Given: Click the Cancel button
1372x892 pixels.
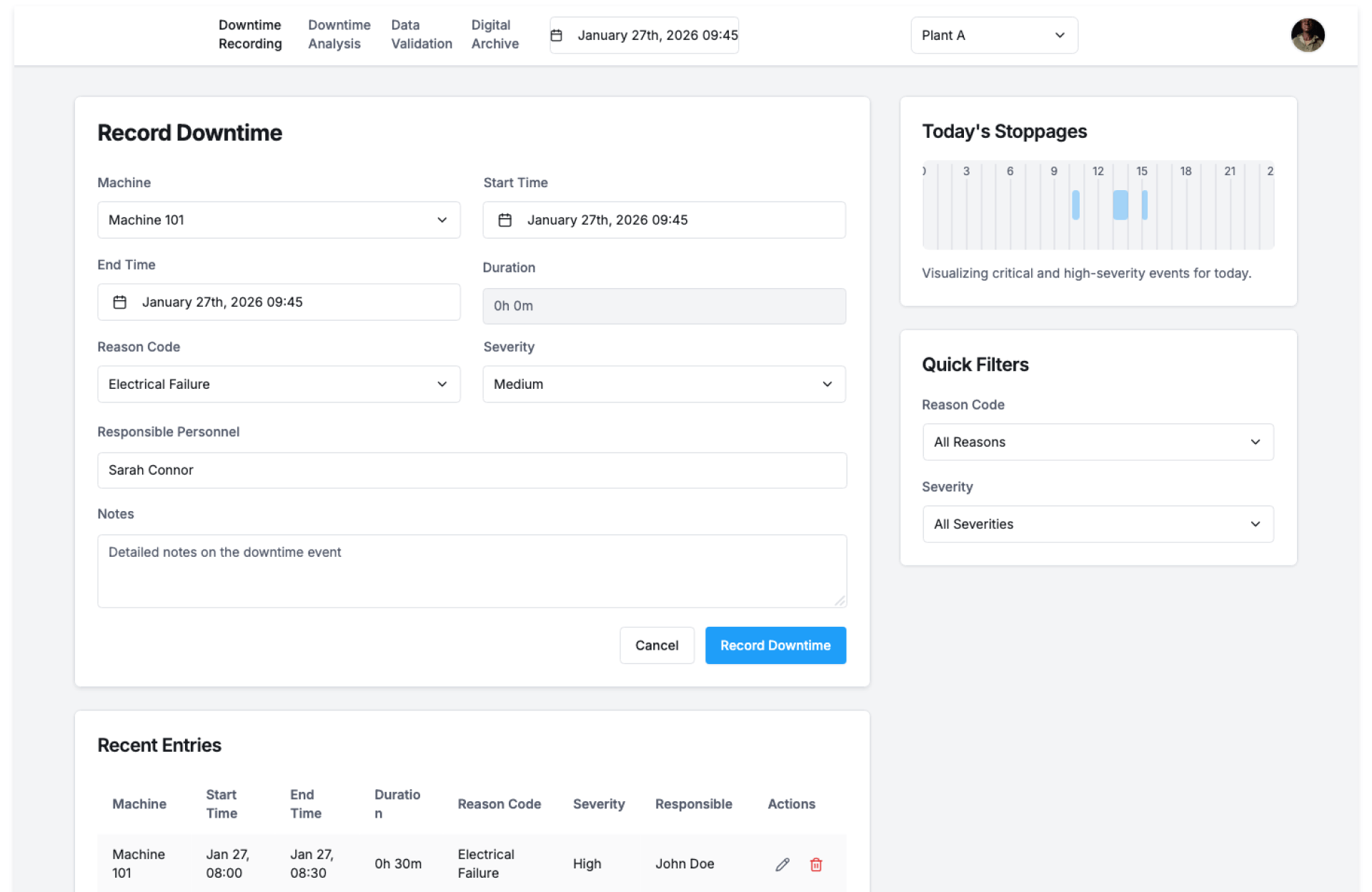Looking at the screenshot, I should [x=656, y=645].
